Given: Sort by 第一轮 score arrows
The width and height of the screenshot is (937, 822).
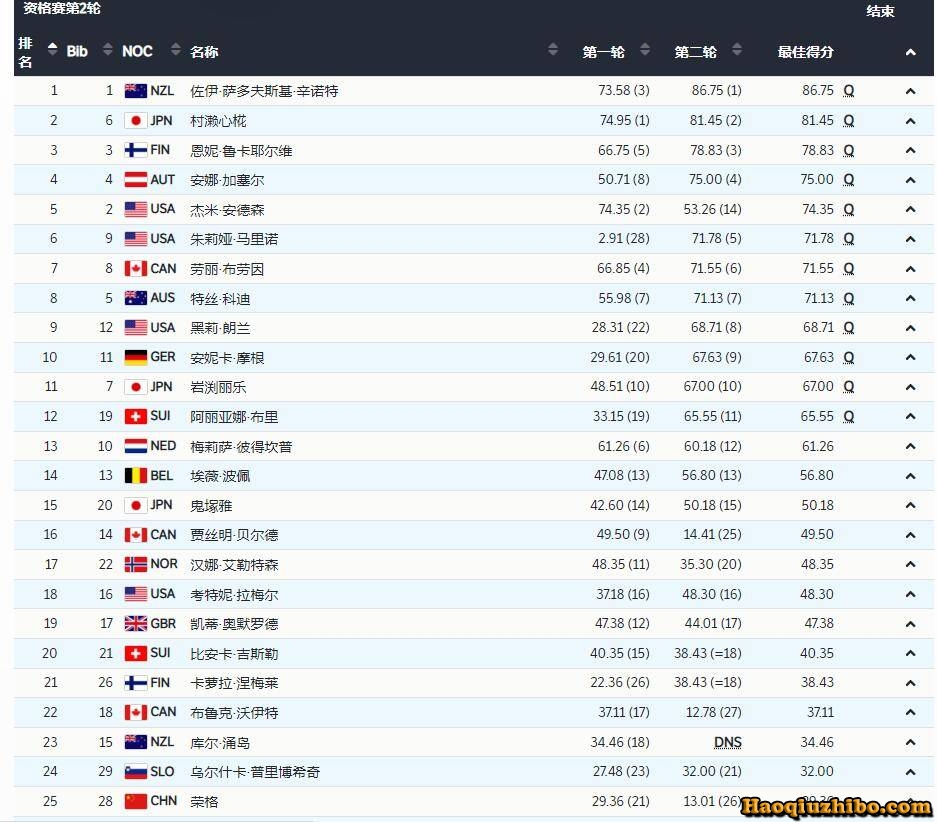Looking at the screenshot, I should pos(645,49).
